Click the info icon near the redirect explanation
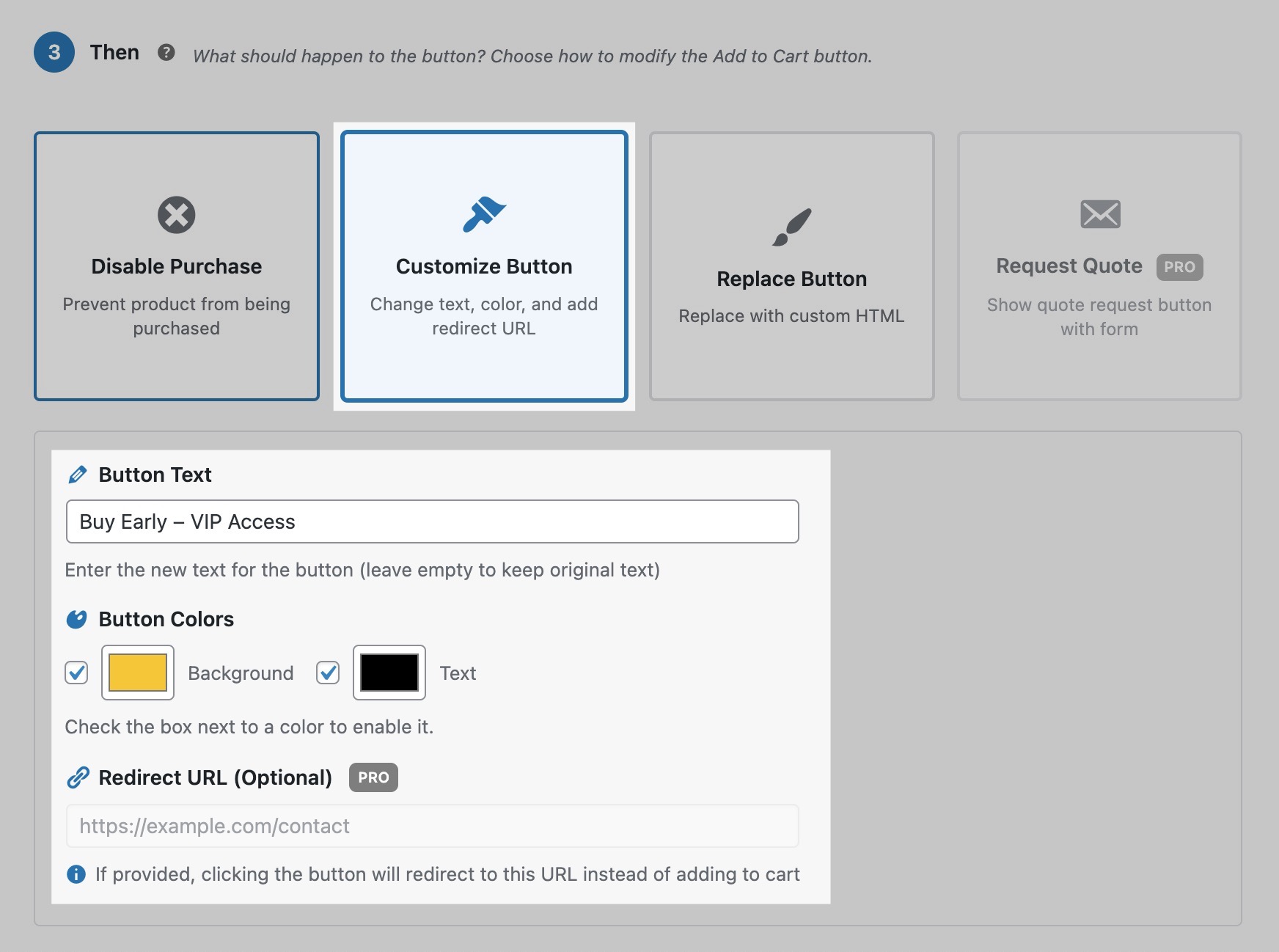This screenshot has height=952, width=1279. click(x=76, y=874)
